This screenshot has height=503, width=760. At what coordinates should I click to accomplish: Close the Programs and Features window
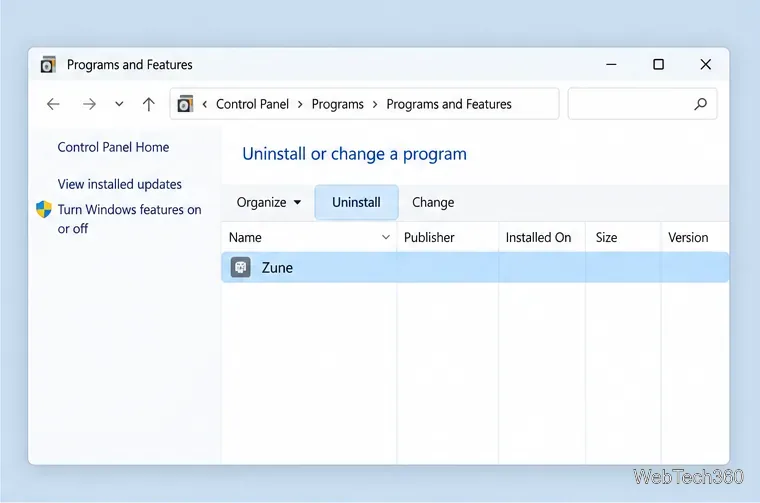706,64
